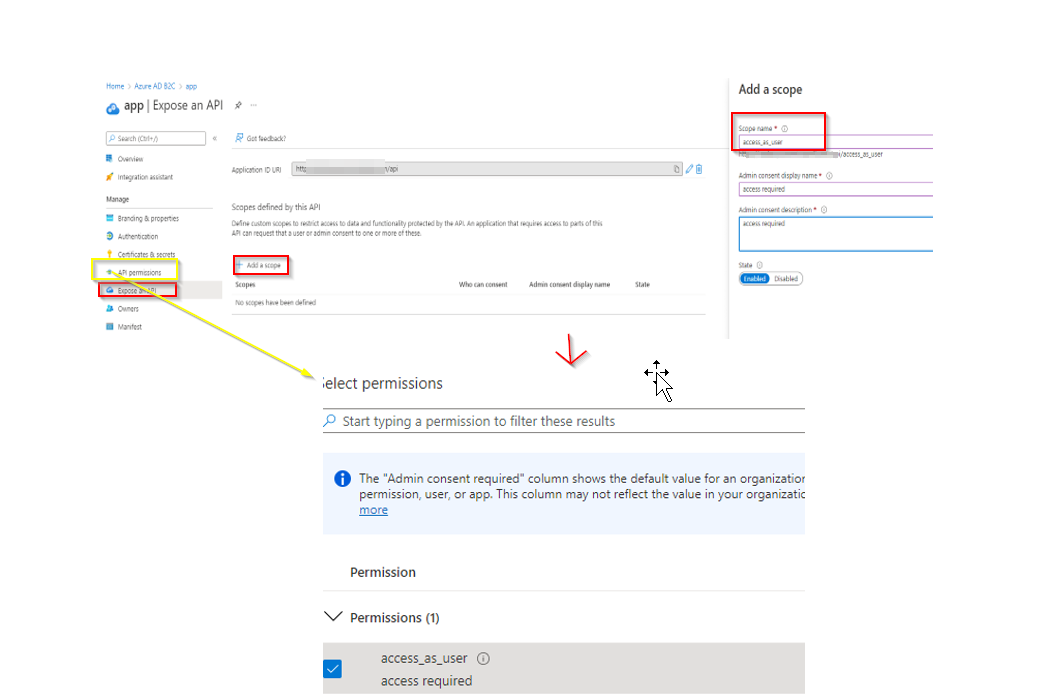Click the State column header in scopes table
Image resolution: width=1050 pixels, height=700 pixels.
click(x=642, y=285)
